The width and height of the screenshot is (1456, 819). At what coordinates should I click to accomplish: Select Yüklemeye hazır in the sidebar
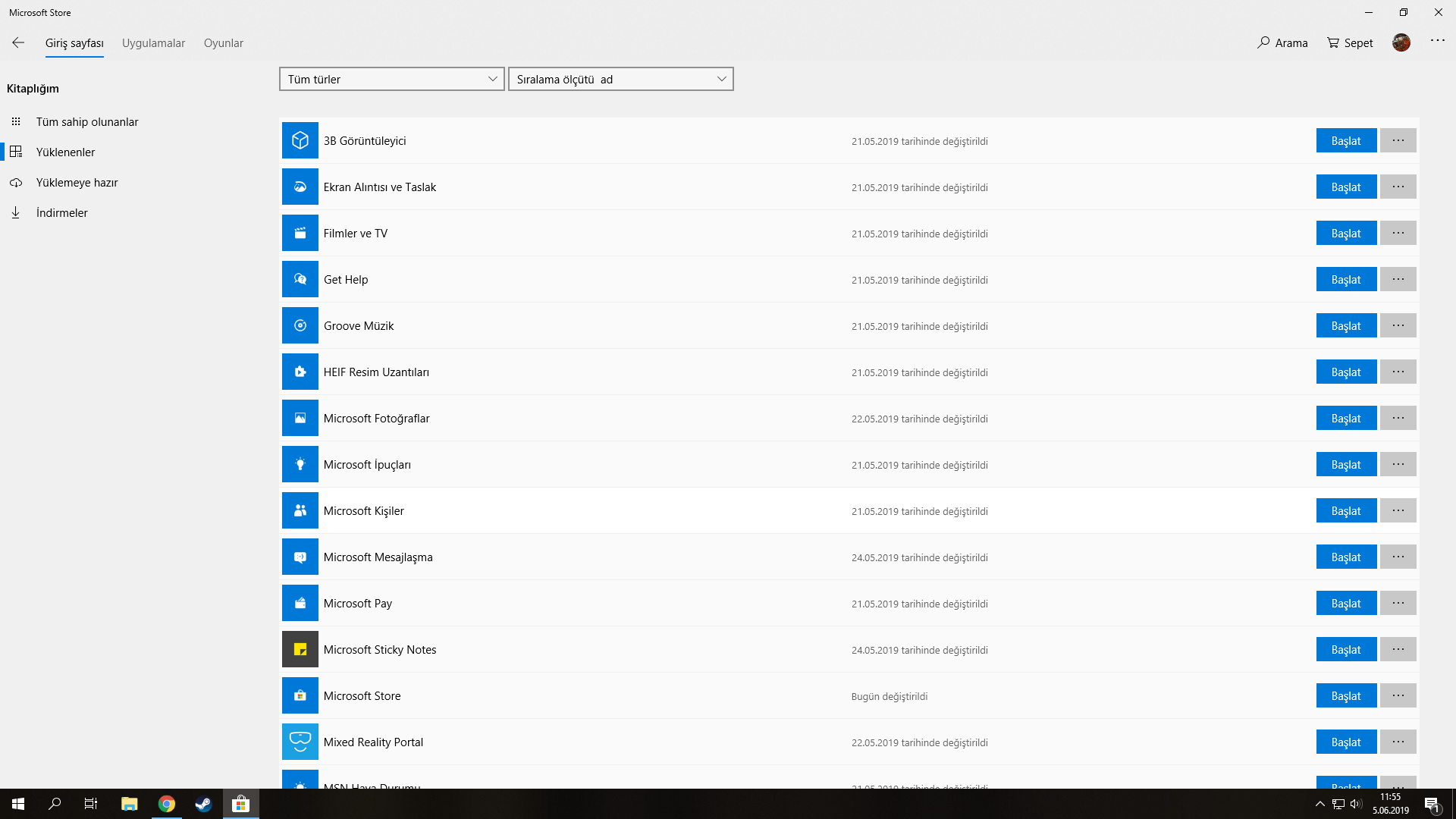click(x=77, y=183)
